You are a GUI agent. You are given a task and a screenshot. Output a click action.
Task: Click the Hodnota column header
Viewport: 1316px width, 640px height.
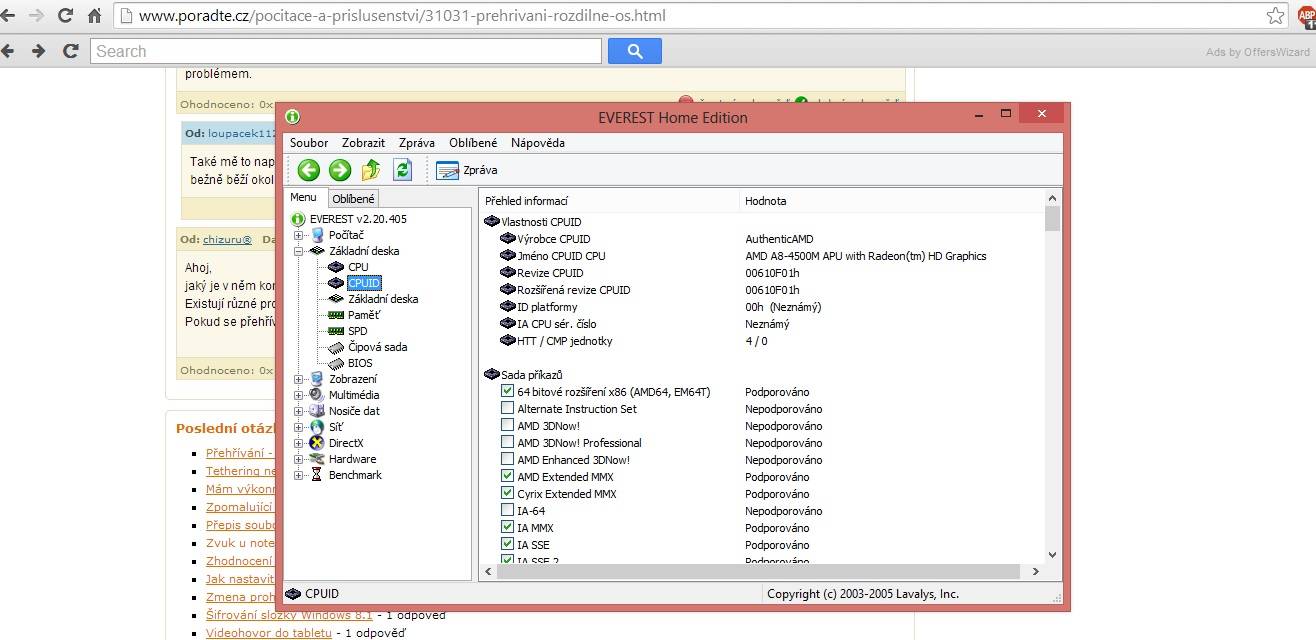point(891,201)
